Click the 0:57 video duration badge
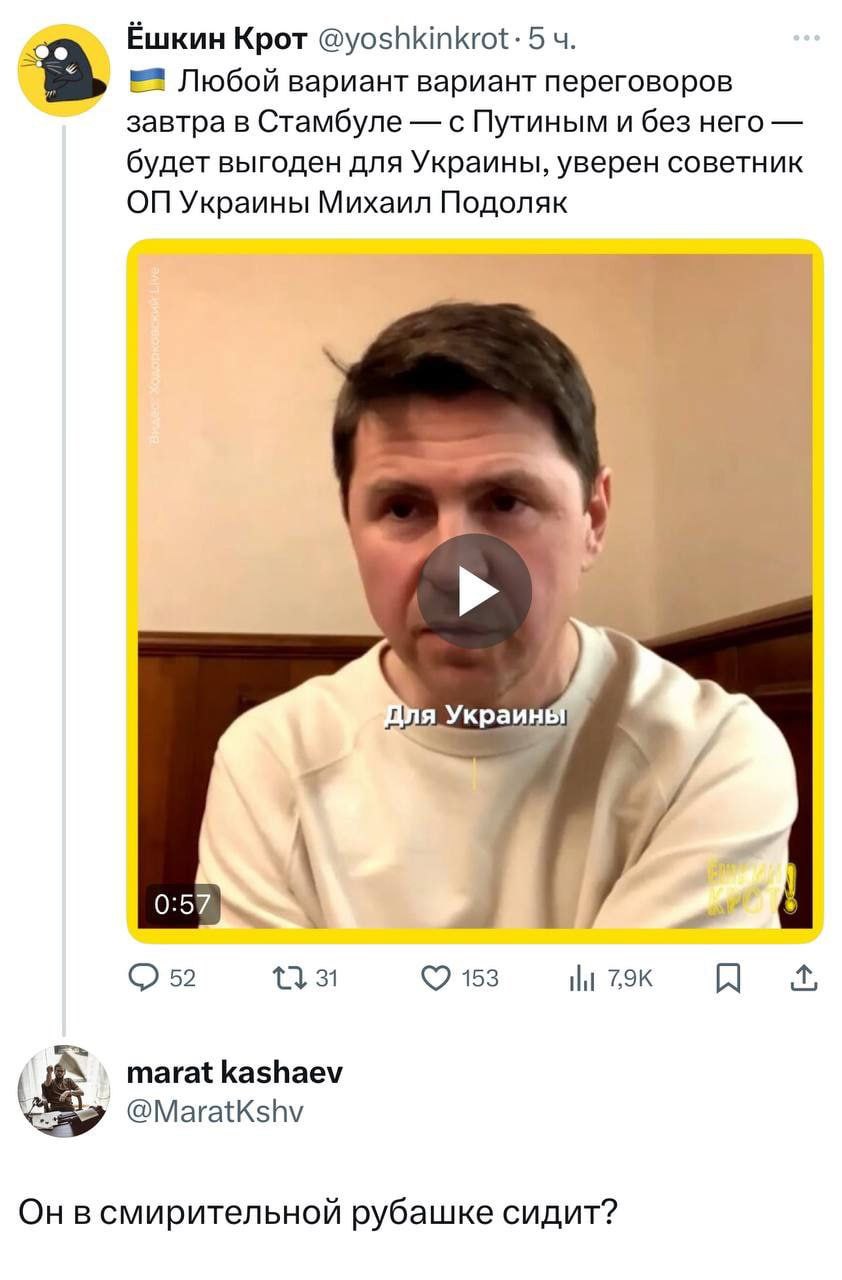Viewport: 842px width, 1280px height. [183, 904]
